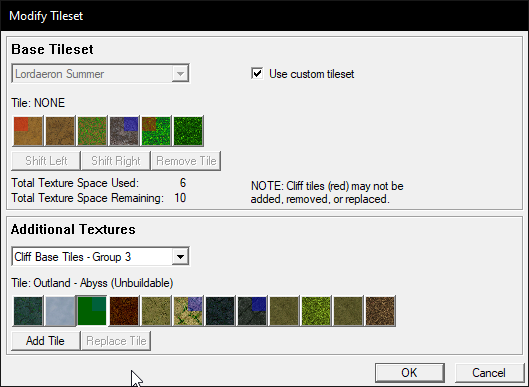Select the dark teal first additional tile
The width and height of the screenshot is (529, 387).
click(x=28, y=311)
